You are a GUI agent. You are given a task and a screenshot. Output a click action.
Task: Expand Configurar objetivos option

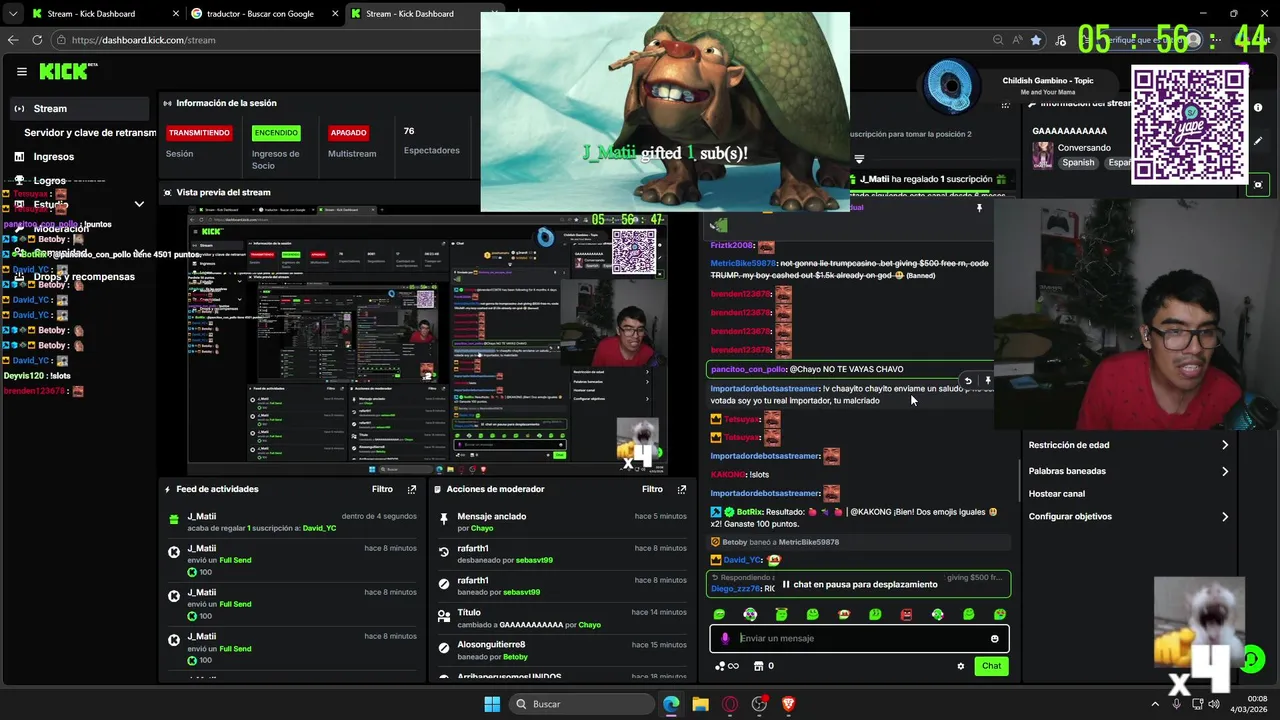(1129, 517)
